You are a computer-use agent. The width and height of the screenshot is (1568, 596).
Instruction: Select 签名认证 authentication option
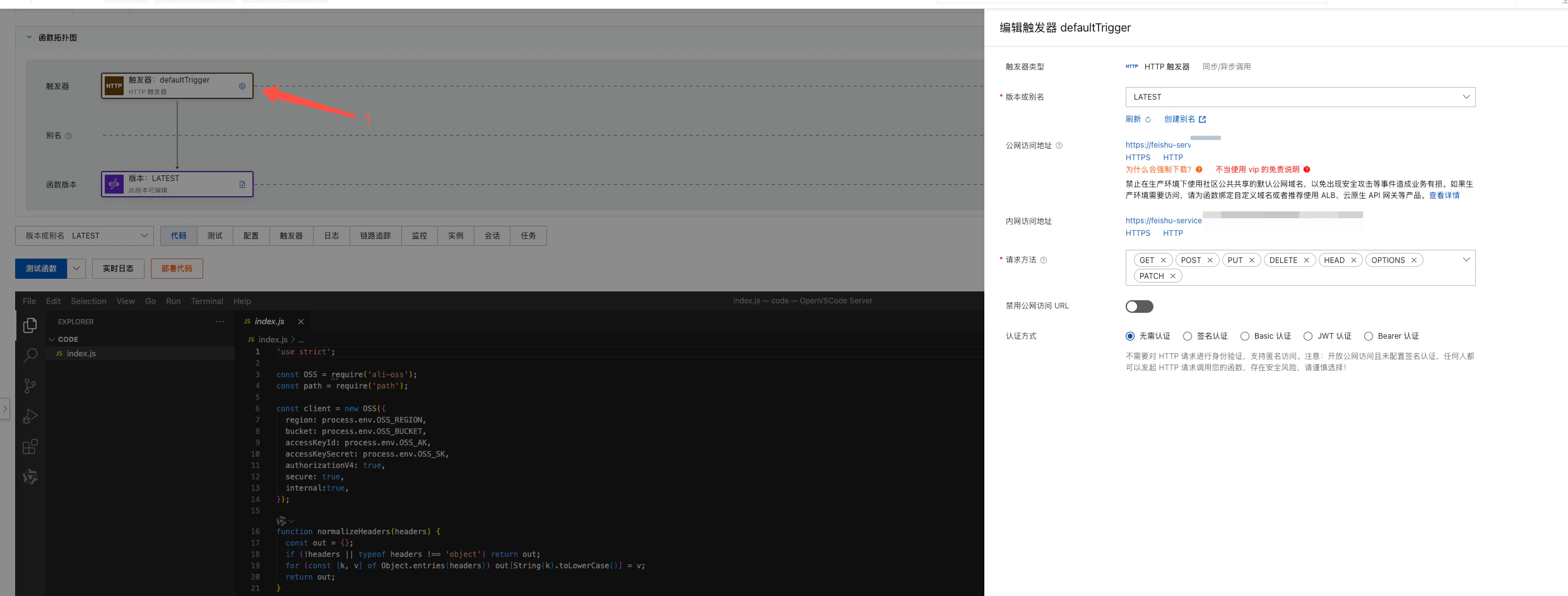click(1188, 336)
